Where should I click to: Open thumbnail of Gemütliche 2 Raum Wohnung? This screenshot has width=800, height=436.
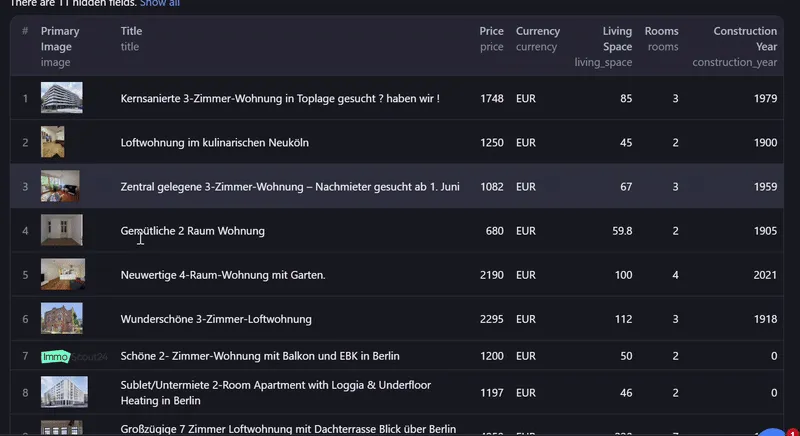click(x=62, y=230)
